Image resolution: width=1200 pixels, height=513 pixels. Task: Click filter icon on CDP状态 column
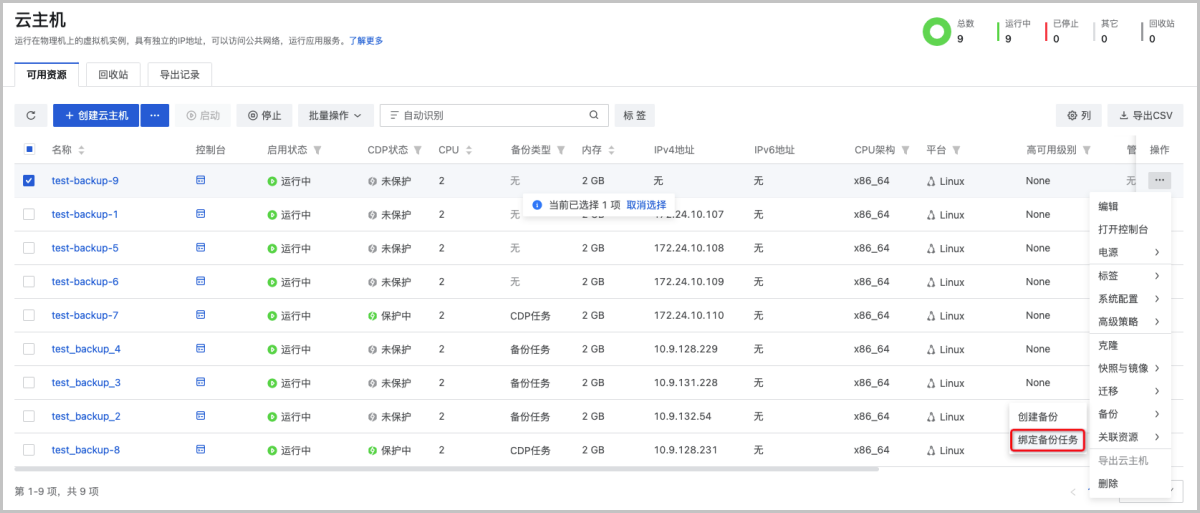coord(418,150)
